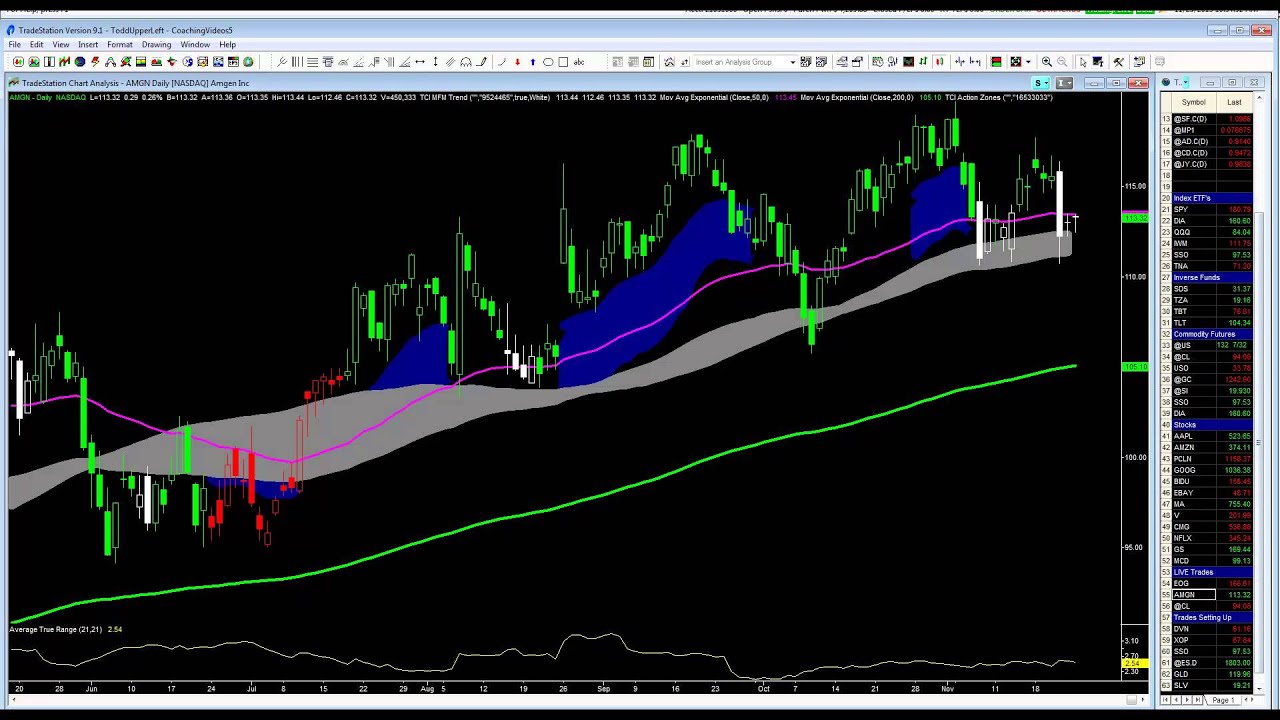Click the first icon in the left toolbar

click(18, 62)
